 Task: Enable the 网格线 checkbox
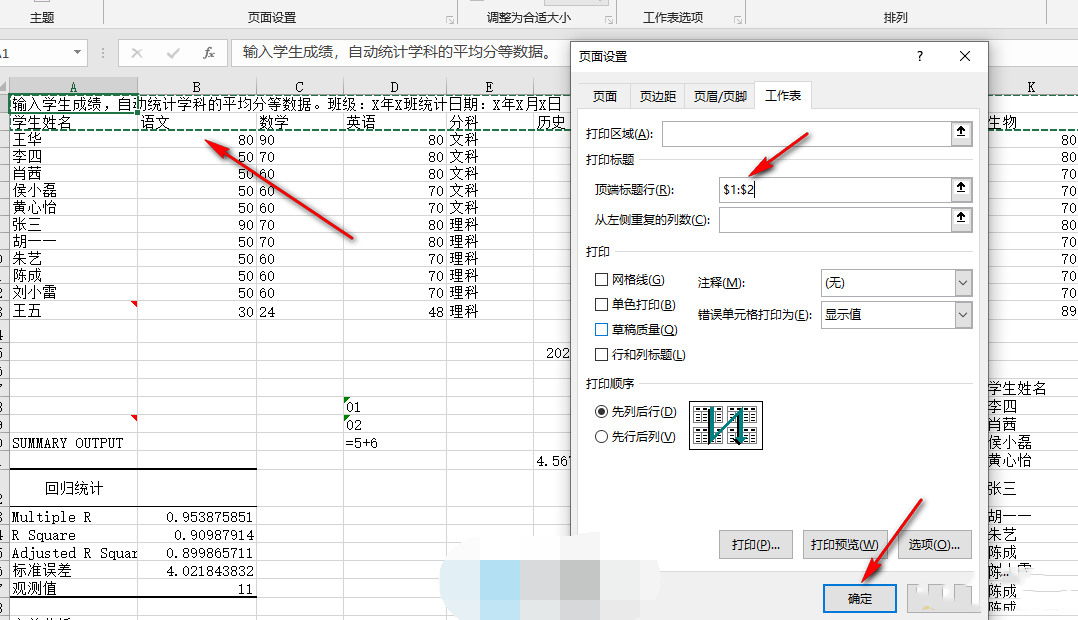(602, 281)
